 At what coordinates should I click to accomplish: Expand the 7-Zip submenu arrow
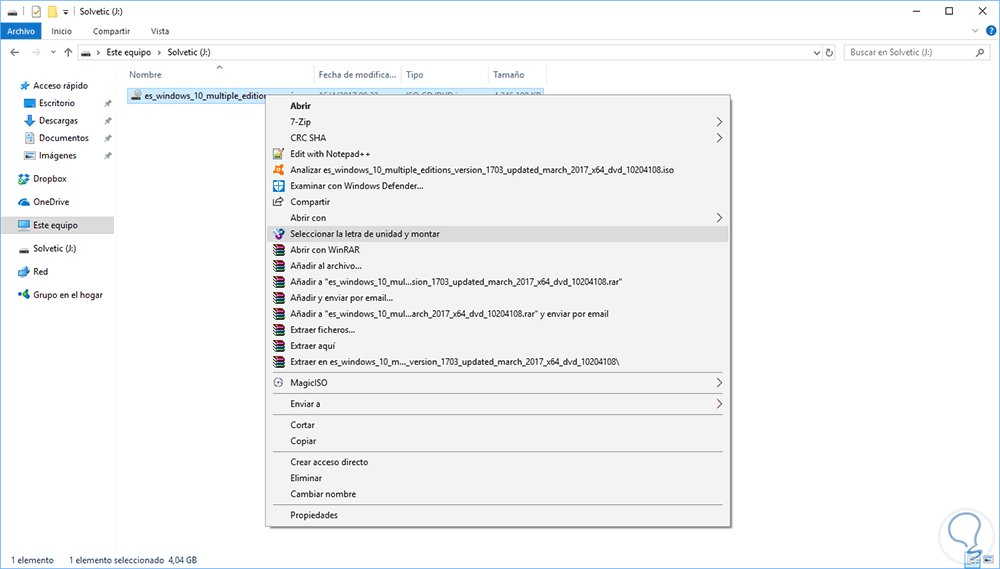click(719, 122)
